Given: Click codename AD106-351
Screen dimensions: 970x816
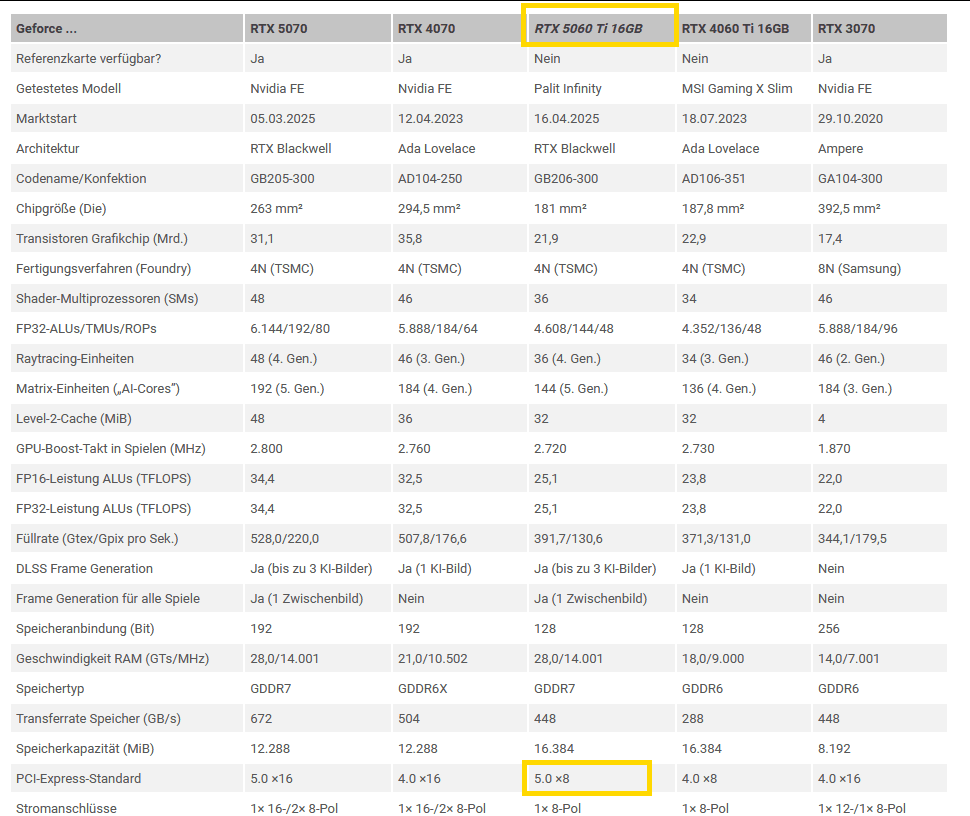Looking at the screenshot, I should pos(713,179).
